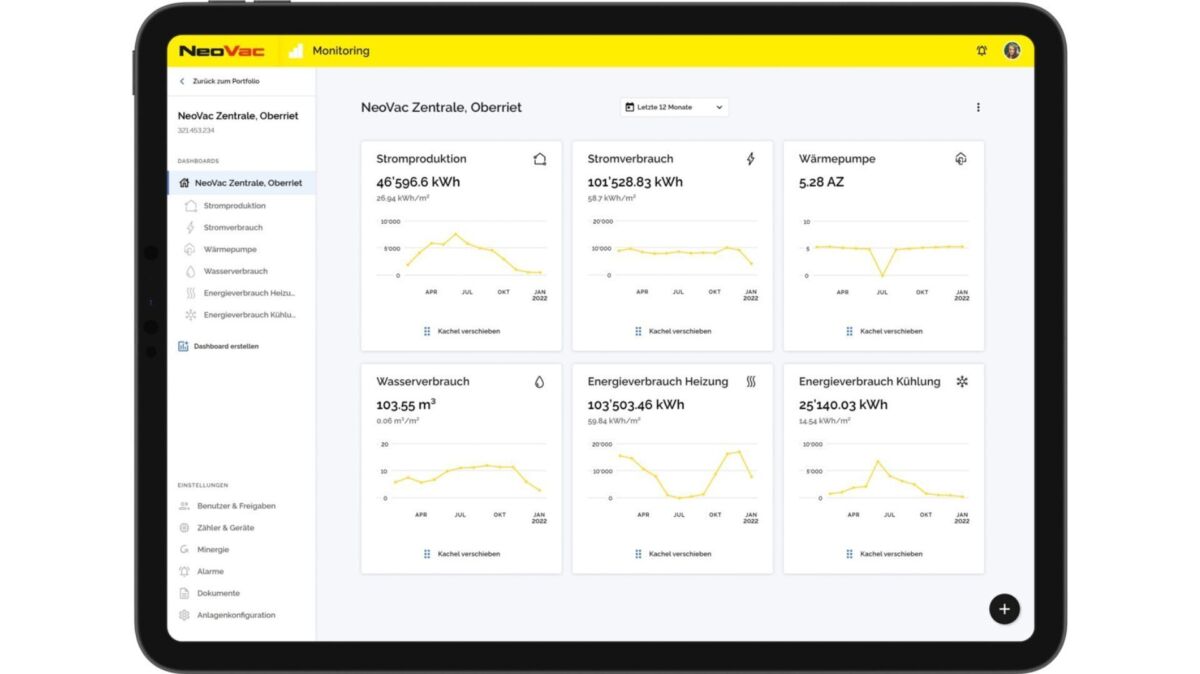Image resolution: width=1200 pixels, height=674 pixels.
Task: Click Energieverbrauch Kühlung snowflake icon in sidebar
Action: coord(191,315)
